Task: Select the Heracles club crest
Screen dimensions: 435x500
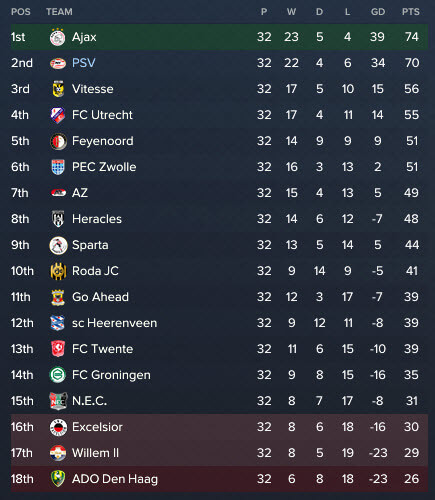Action: point(58,219)
